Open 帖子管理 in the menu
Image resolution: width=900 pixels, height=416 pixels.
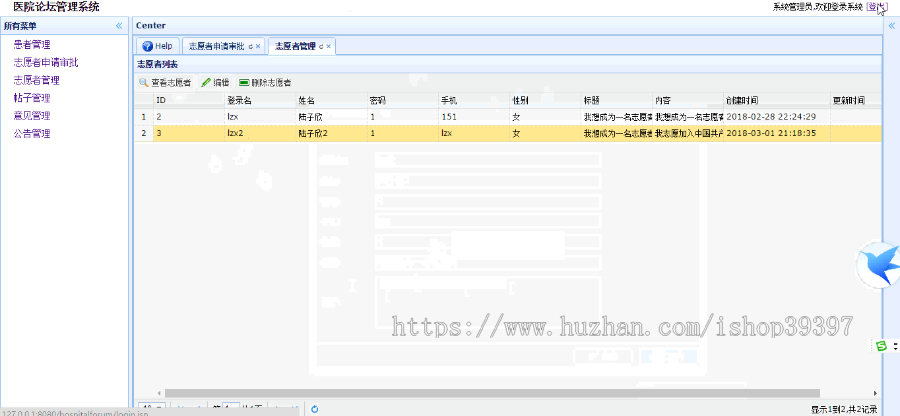coord(32,98)
